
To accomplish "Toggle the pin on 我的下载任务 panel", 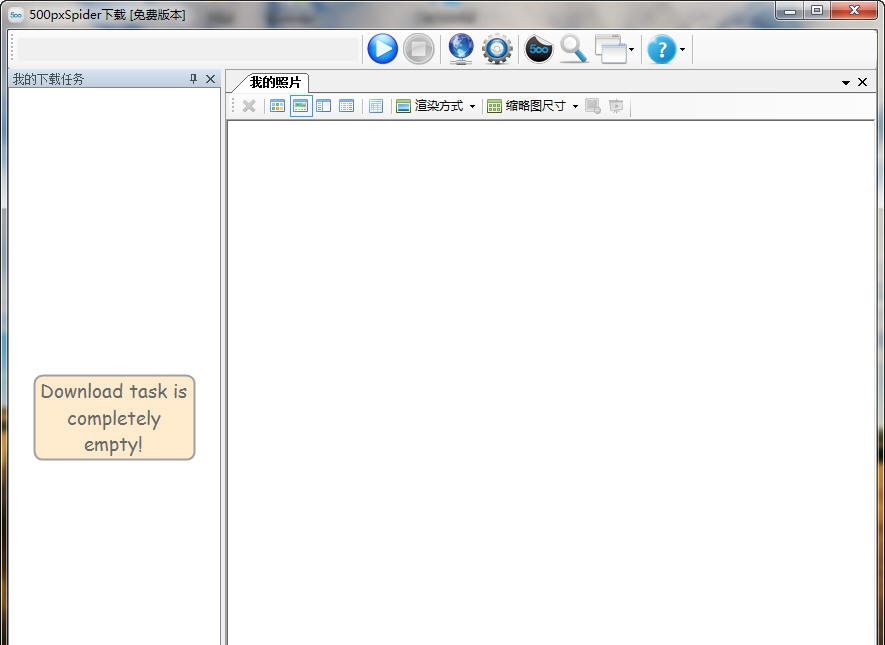I will (x=192, y=79).
